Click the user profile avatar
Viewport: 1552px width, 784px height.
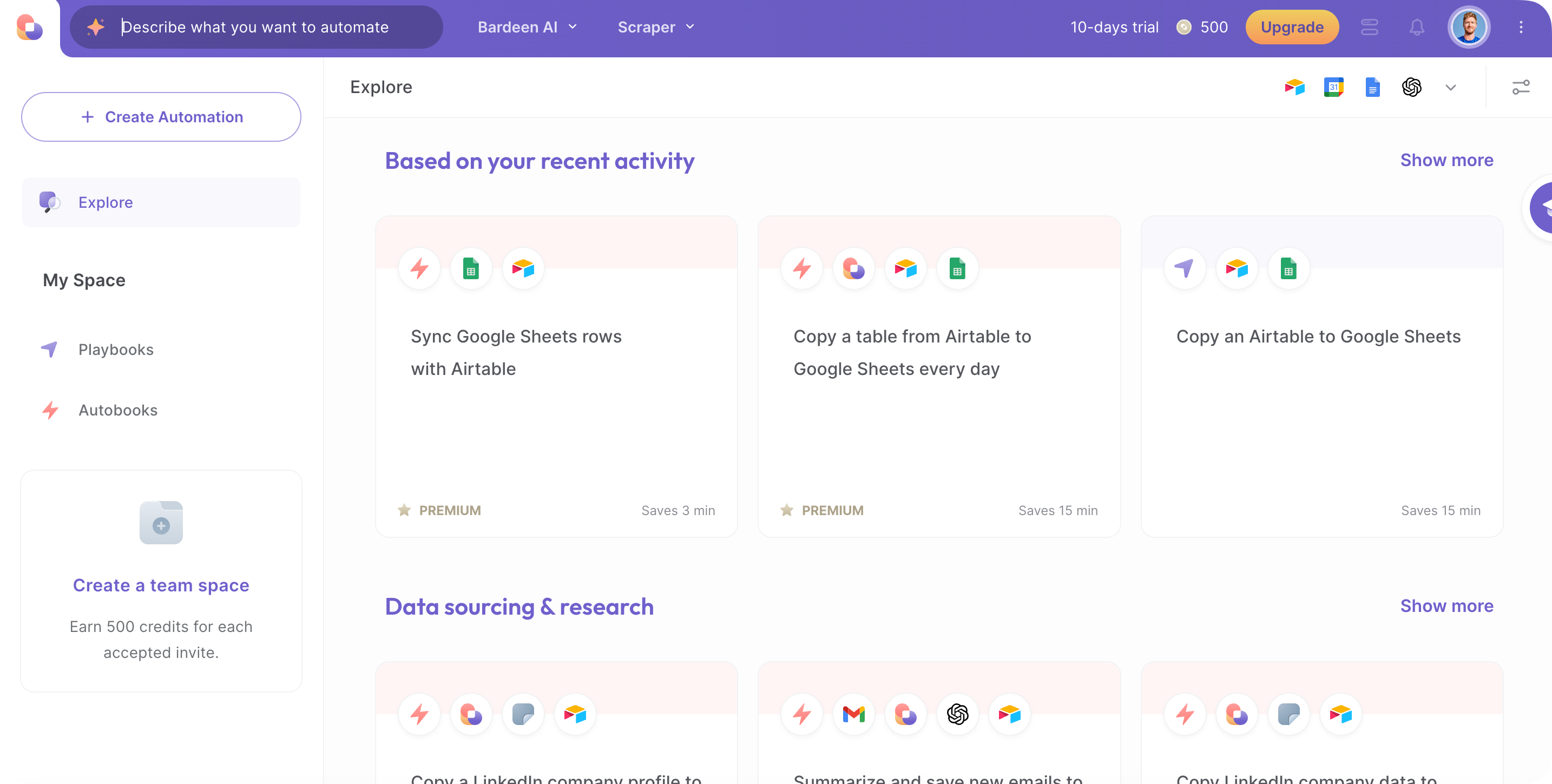(1468, 27)
